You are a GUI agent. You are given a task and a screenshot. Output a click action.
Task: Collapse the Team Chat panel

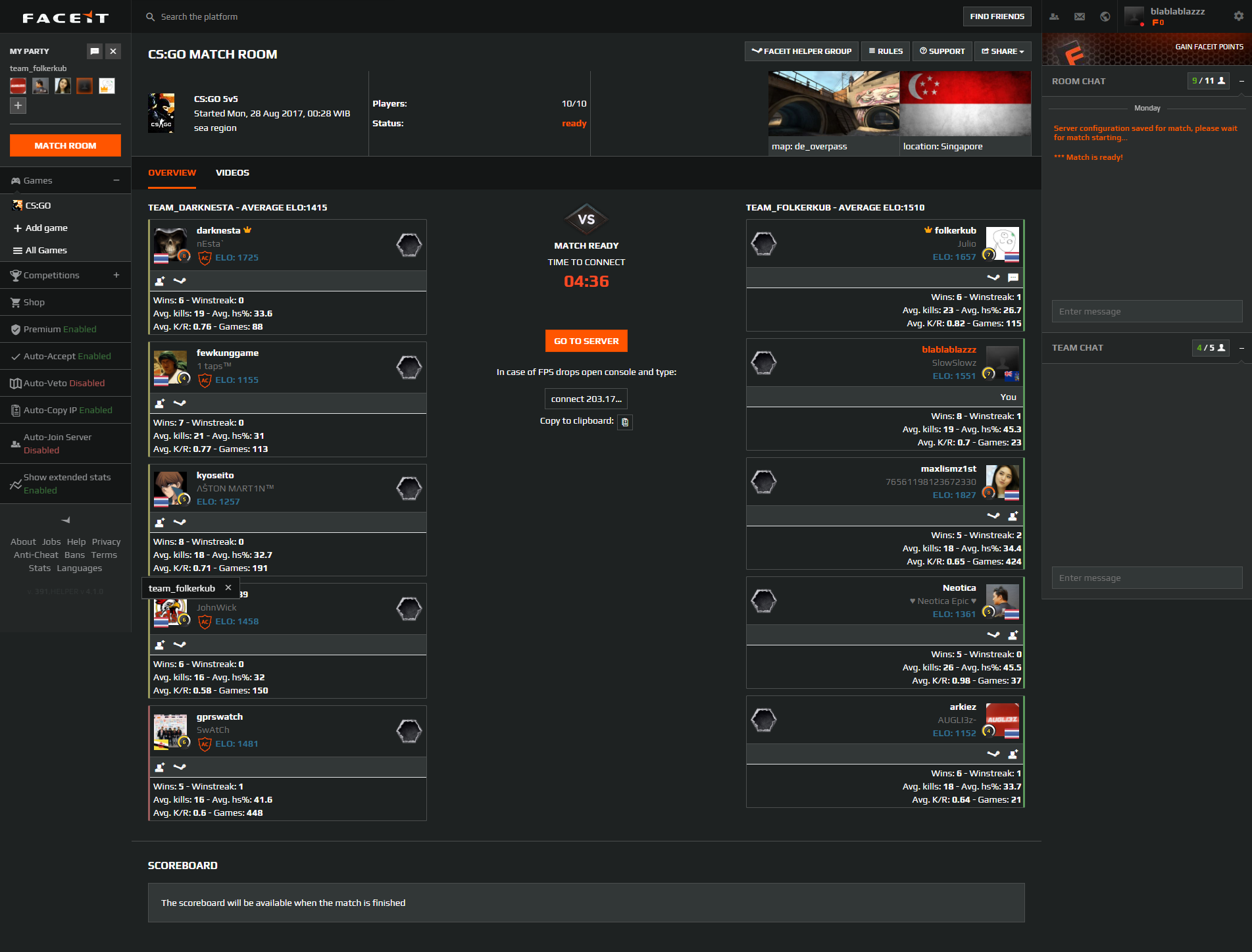coord(1241,347)
